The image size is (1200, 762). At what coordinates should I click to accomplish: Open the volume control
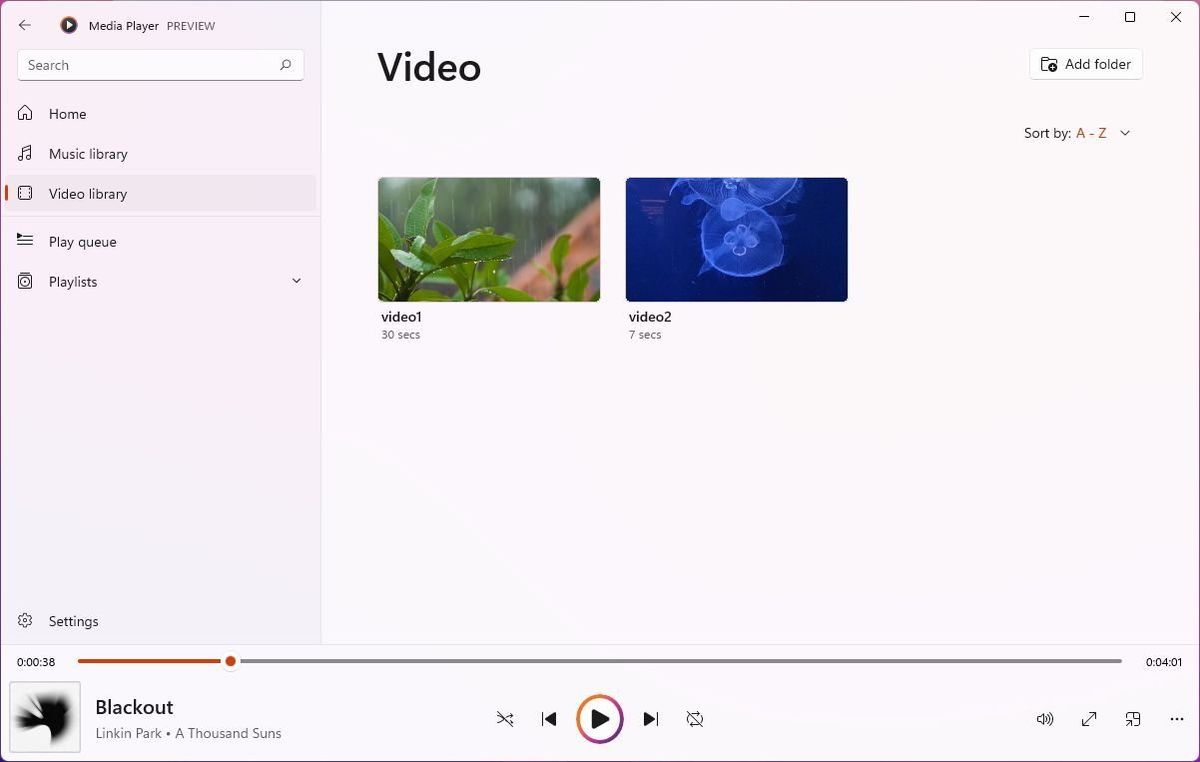click(x=1045, y=718)
